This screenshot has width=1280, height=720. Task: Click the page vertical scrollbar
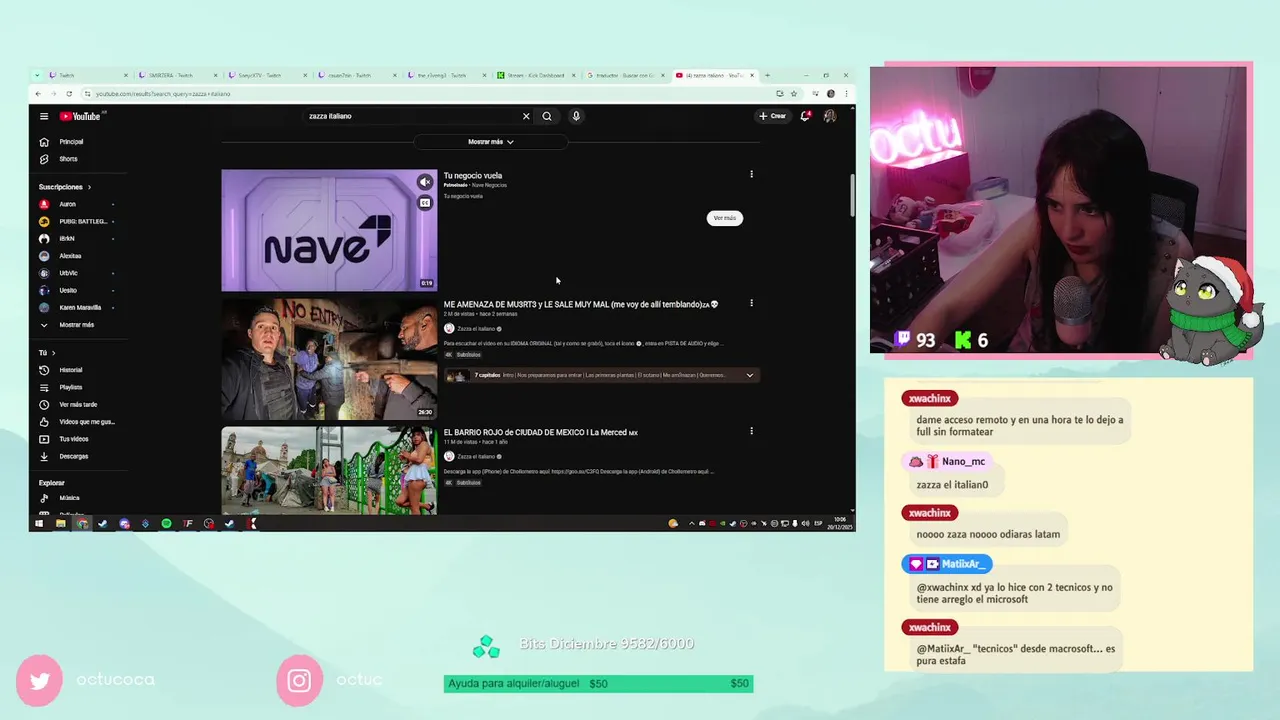852,195
